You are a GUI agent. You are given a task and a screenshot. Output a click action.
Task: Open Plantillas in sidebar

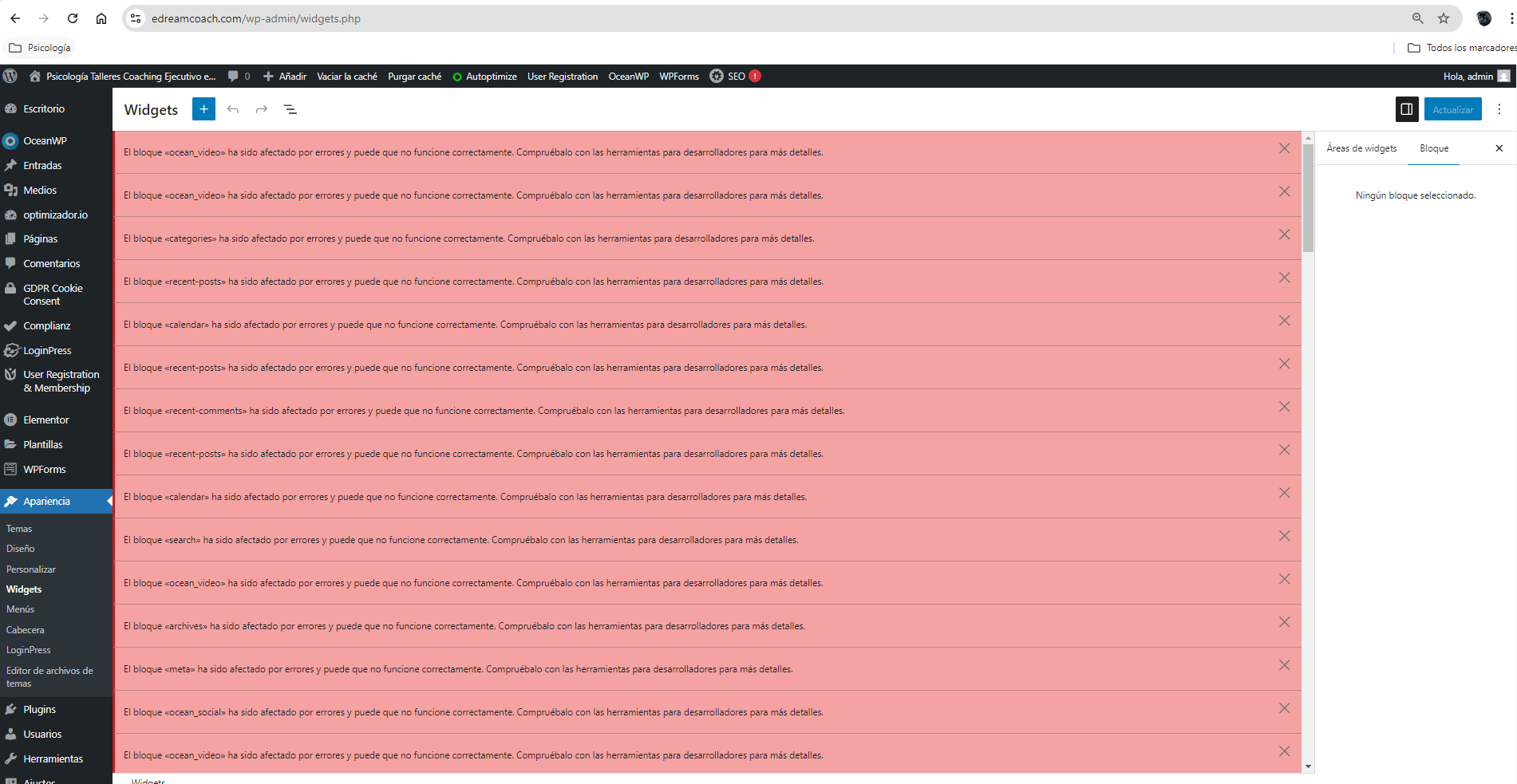point(42,445)
